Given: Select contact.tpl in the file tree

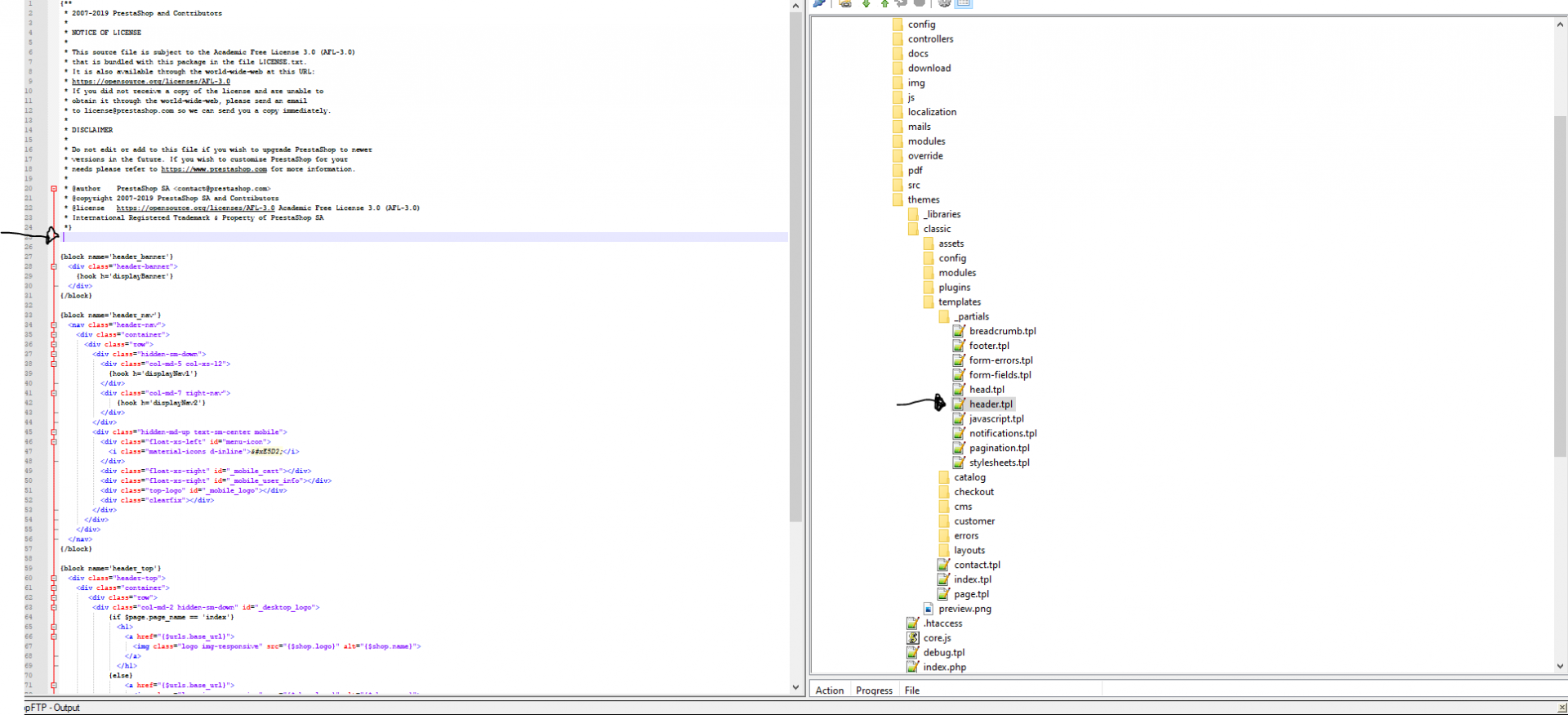Looking at the screenshot, I should [977, 565].
